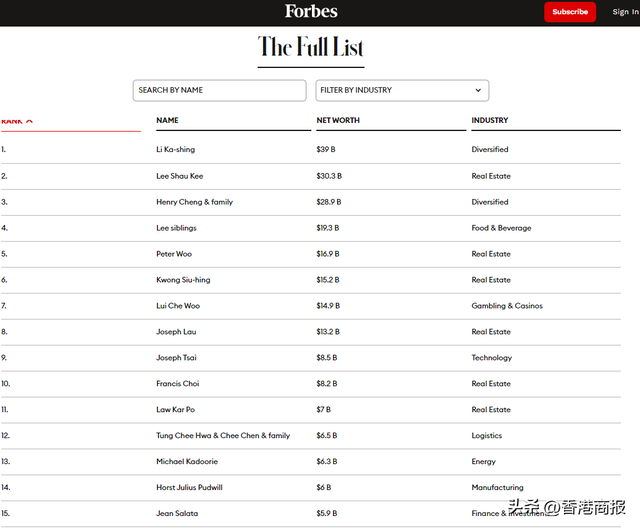Screen dimensions: 640x529
Task: Focus the Search By Name field
Action: (x=220, y=90)
